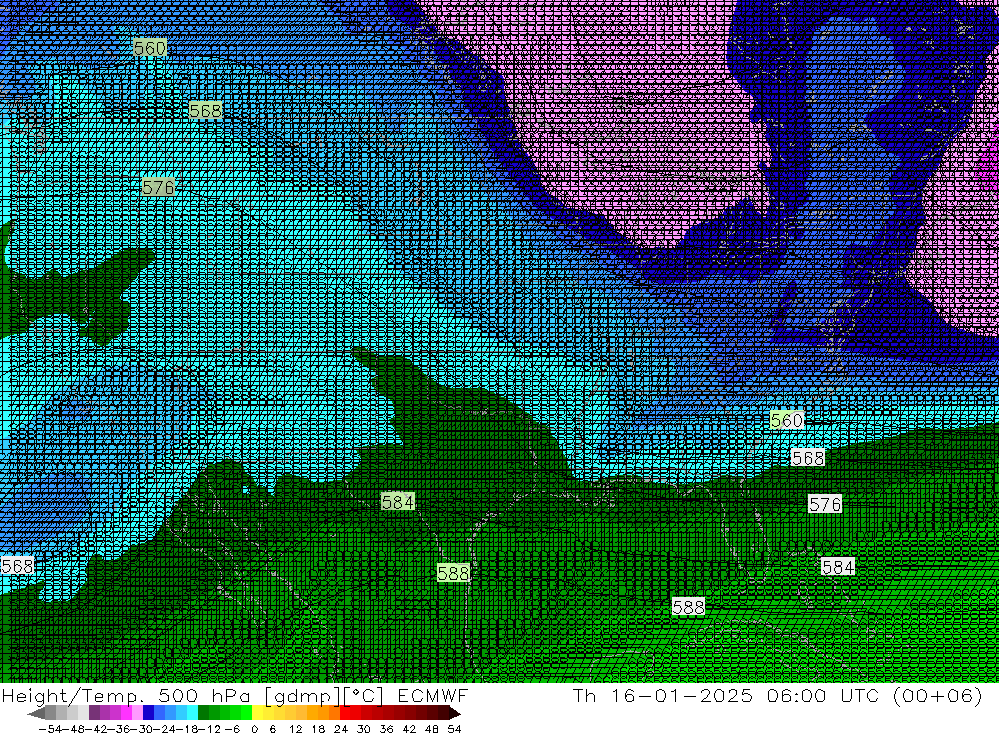Click the '36' legend value

[386, 729]
